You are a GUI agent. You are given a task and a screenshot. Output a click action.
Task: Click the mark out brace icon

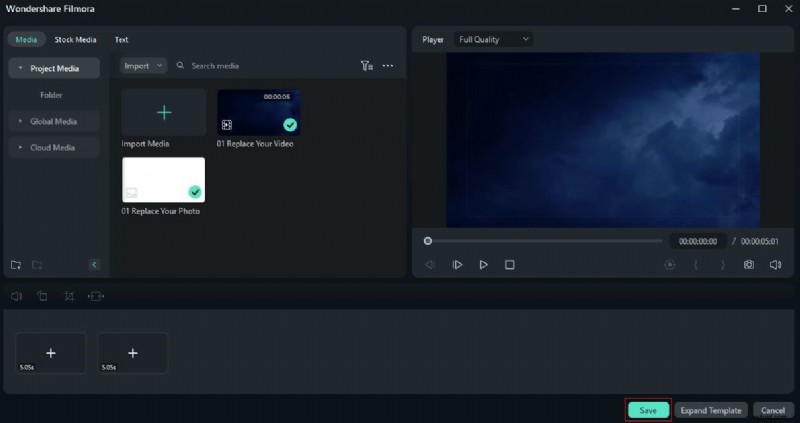[722, 265]
